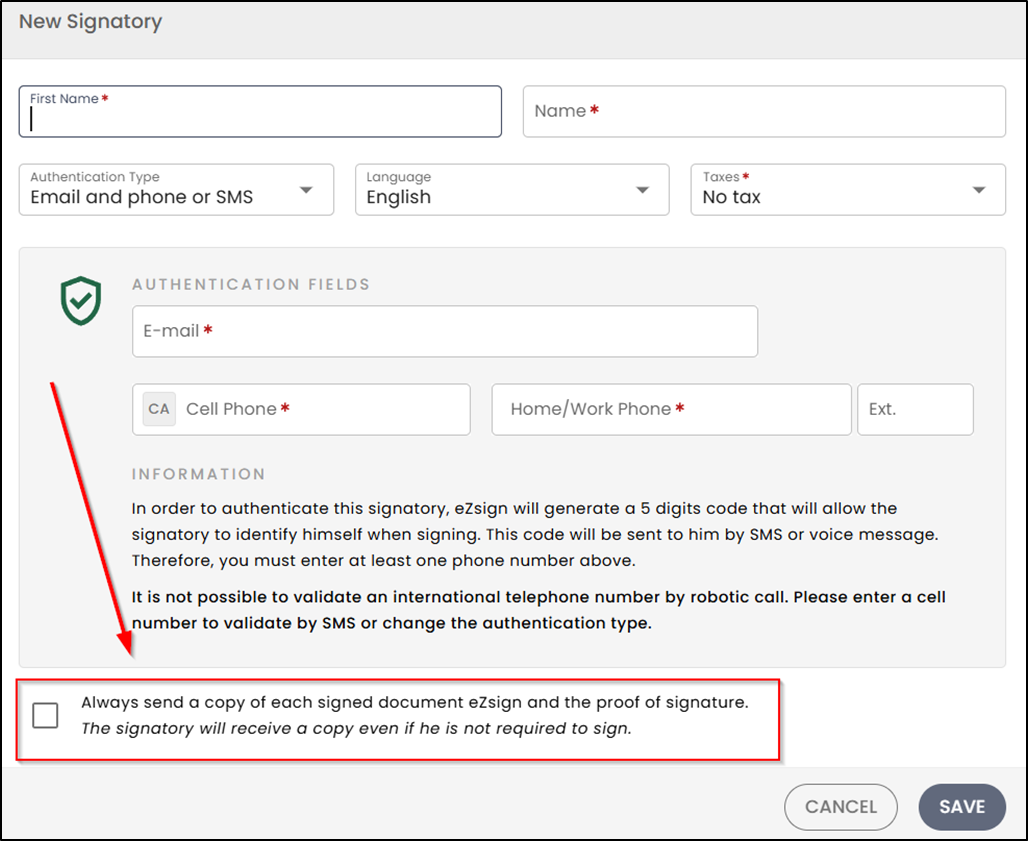
Task: Open the Authentication Type combo box
Action: 176,189
